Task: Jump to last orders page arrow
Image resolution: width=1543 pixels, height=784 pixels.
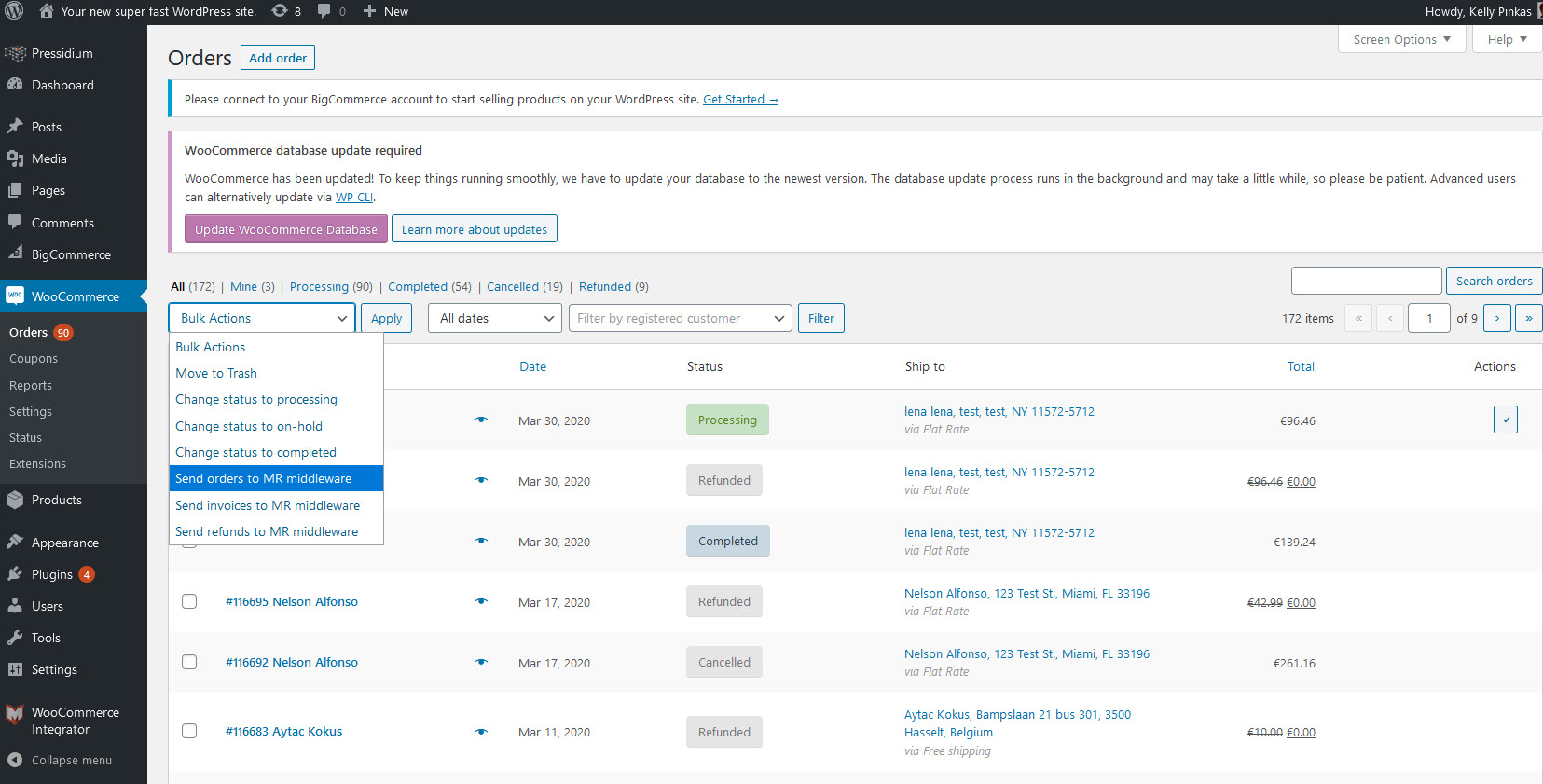Action: [x=1529, y=318]
